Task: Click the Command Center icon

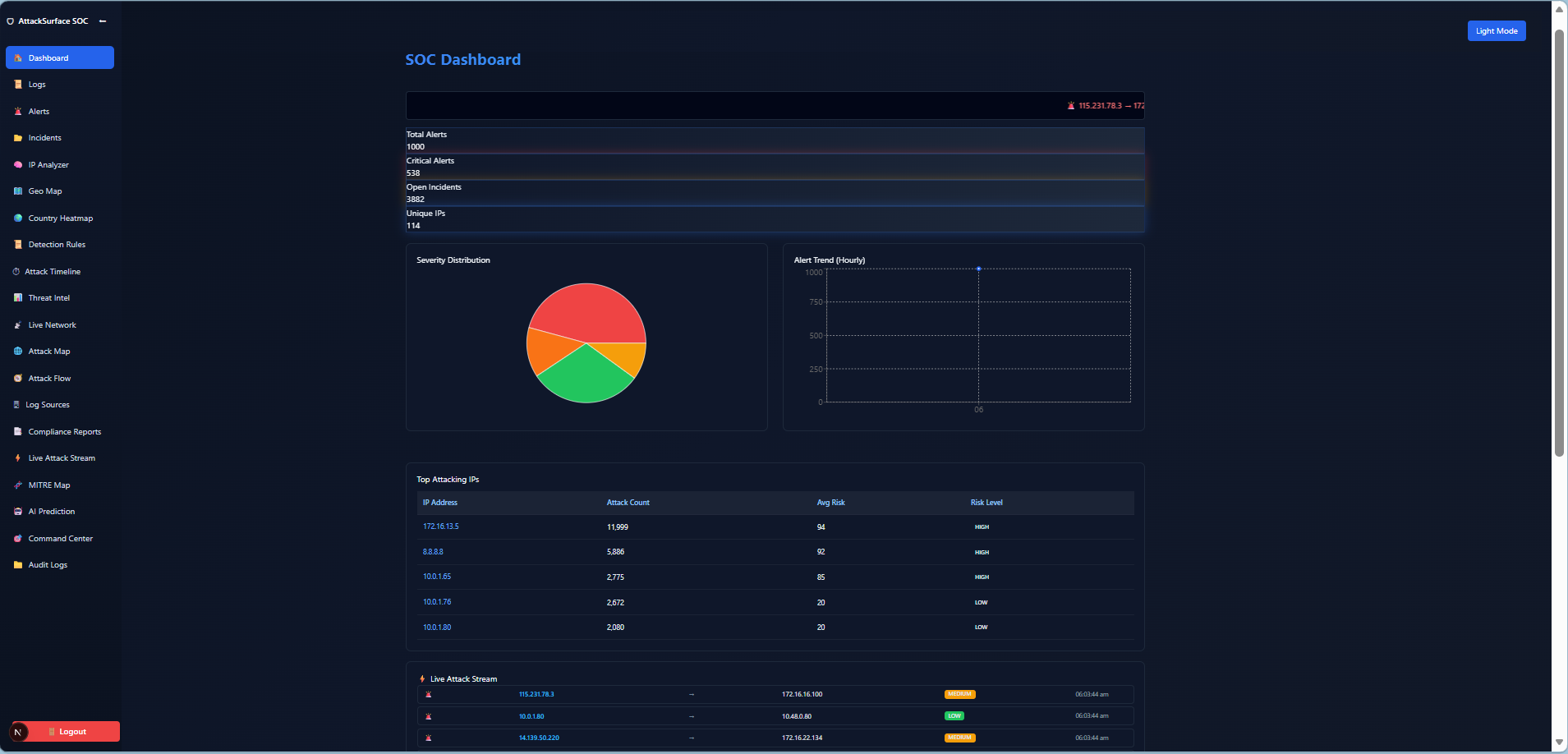Action: [18, 539]
